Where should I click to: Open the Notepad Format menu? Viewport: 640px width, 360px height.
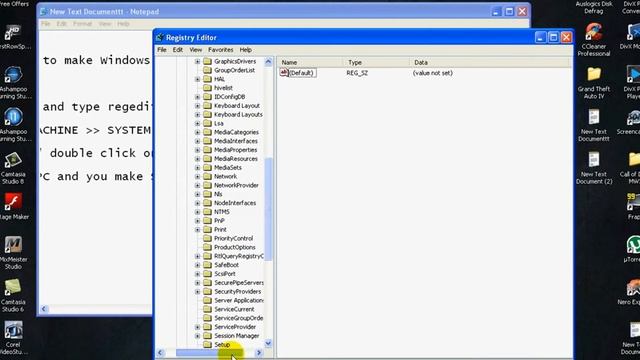[x=82, y=24]
